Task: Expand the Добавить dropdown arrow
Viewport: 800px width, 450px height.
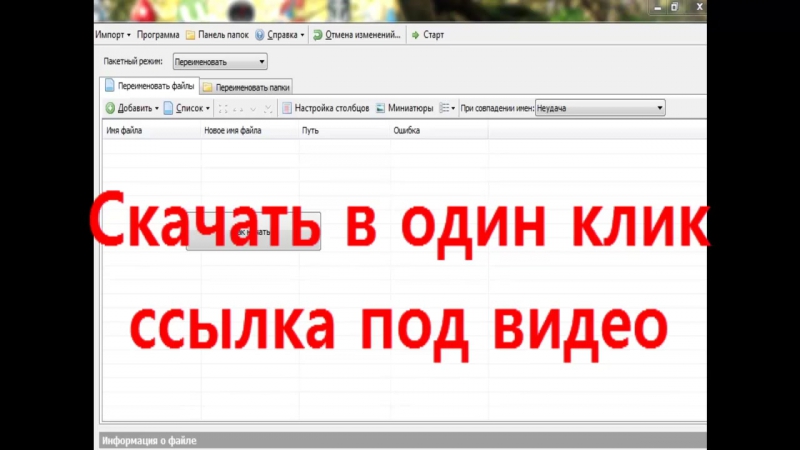Action: coord(157,108)
